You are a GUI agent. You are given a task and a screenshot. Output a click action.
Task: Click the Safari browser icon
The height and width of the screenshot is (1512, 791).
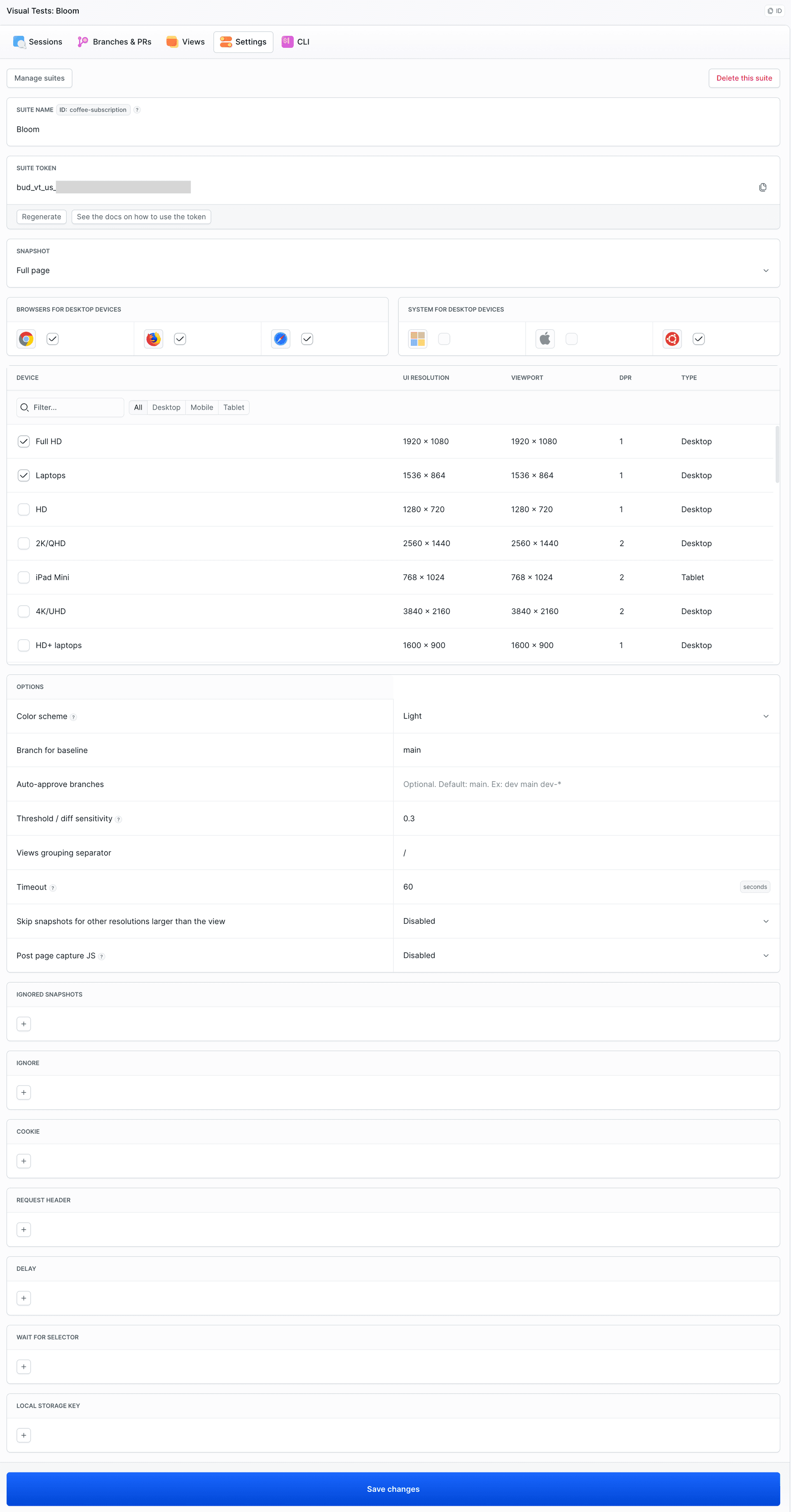click(281, 339)
